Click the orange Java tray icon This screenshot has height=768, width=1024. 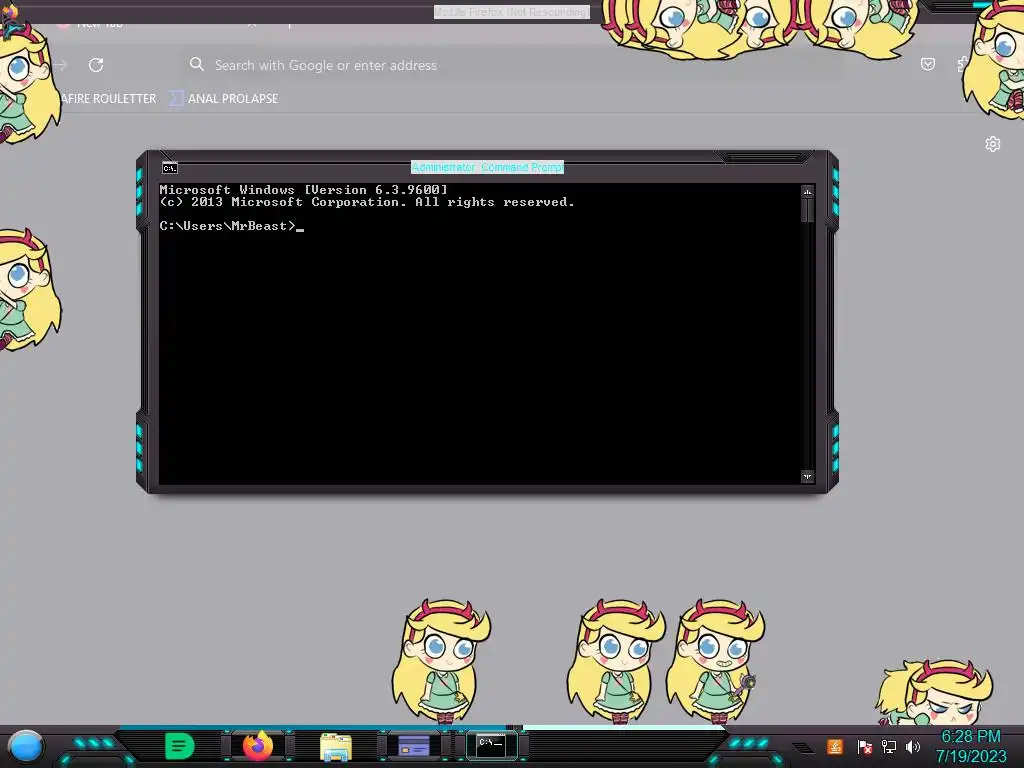click(835, 746)
